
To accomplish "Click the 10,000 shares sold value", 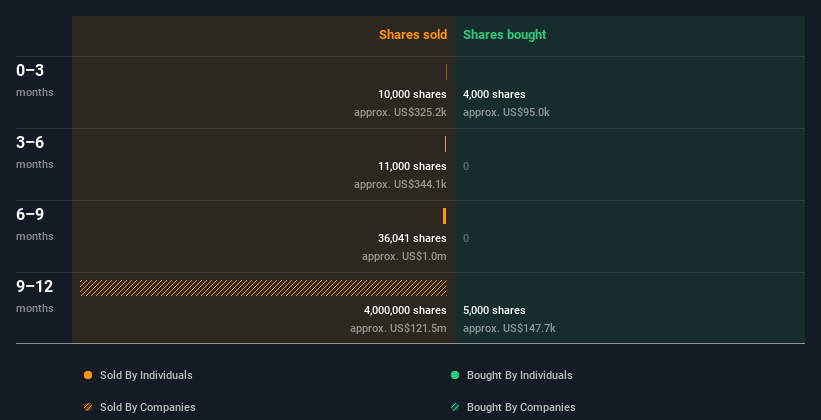I will pyautogui.click(x=412, y=94).
